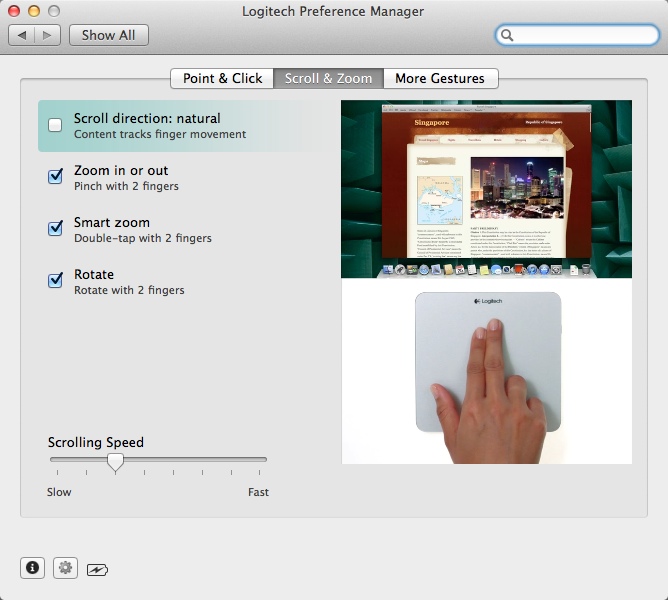Click the Show All button
Viewport: 668px width, 600px height.
coord(109,35)
